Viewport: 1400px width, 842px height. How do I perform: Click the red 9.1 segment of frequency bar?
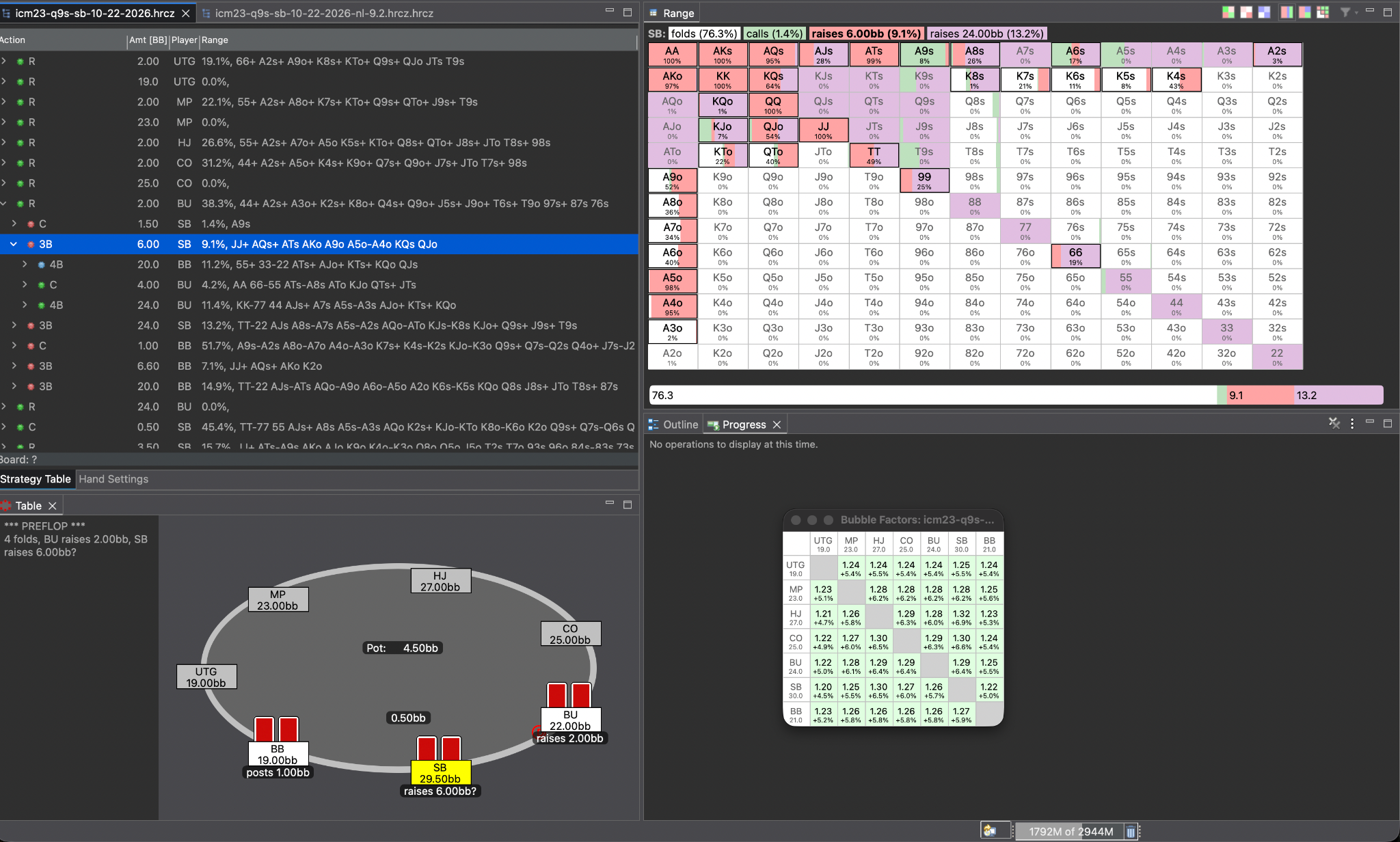pos(1261,395)
